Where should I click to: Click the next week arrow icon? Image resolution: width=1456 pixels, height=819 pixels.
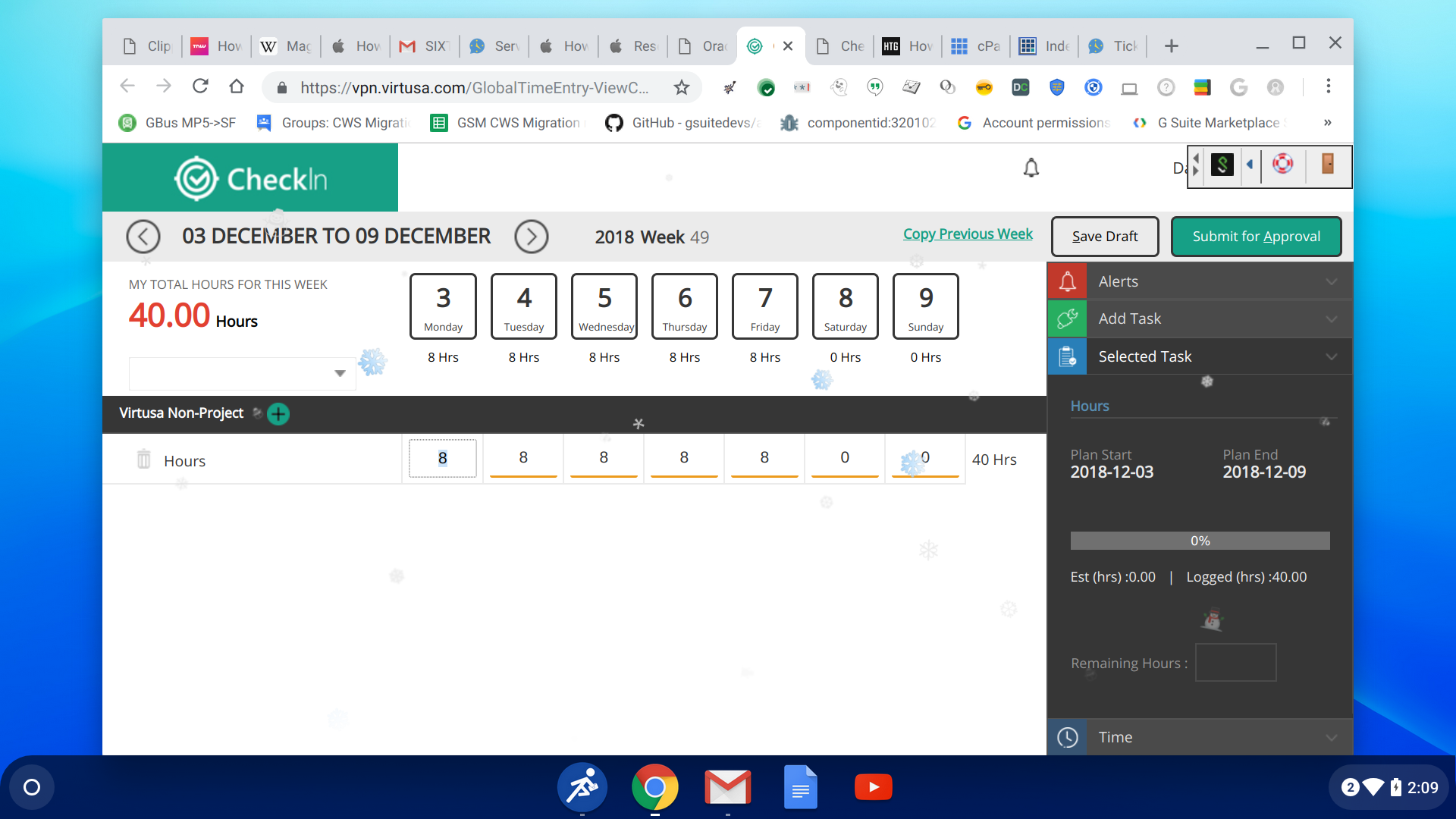click(531, 237)
